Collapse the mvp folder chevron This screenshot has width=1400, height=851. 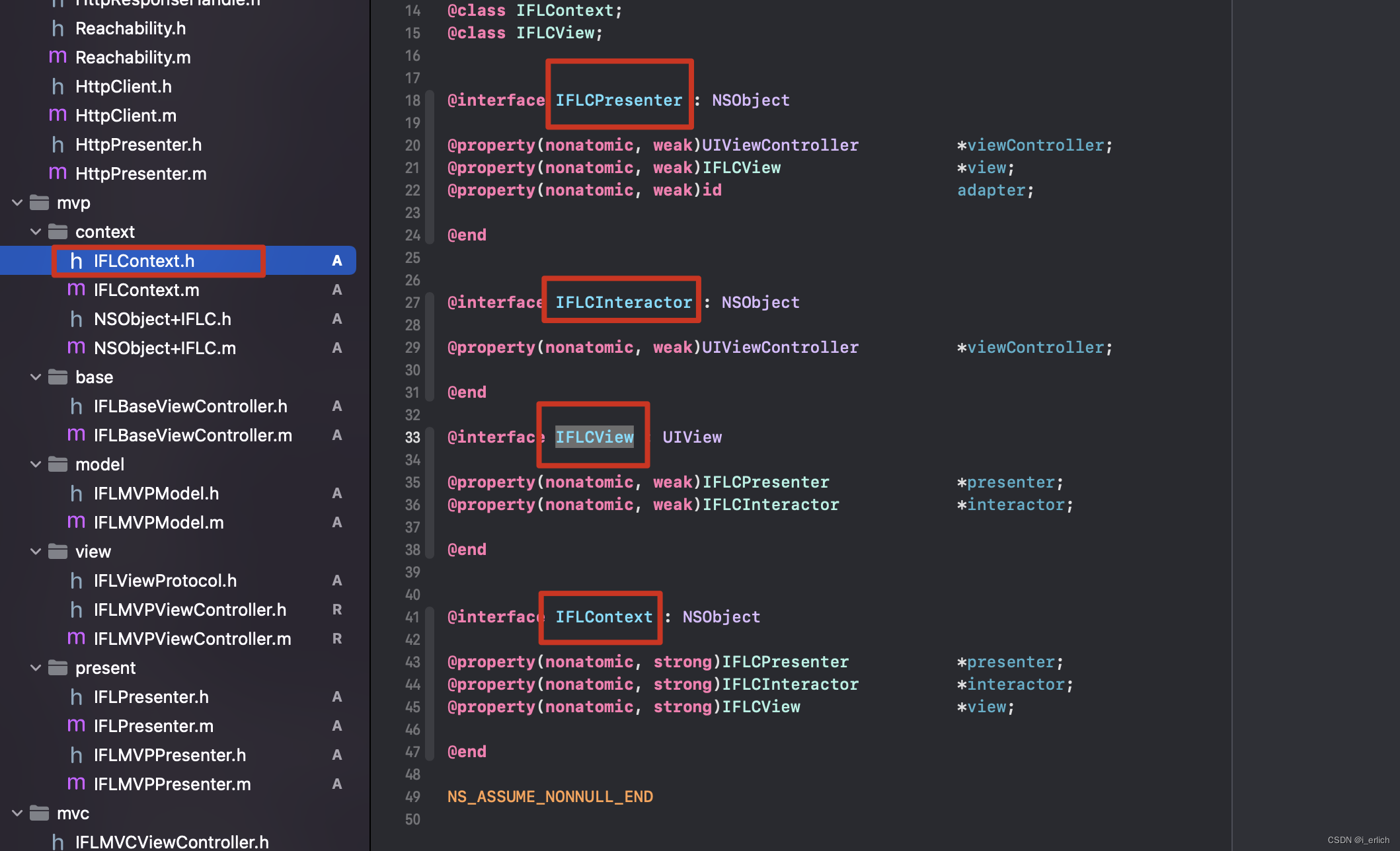[x=18, y=203]
